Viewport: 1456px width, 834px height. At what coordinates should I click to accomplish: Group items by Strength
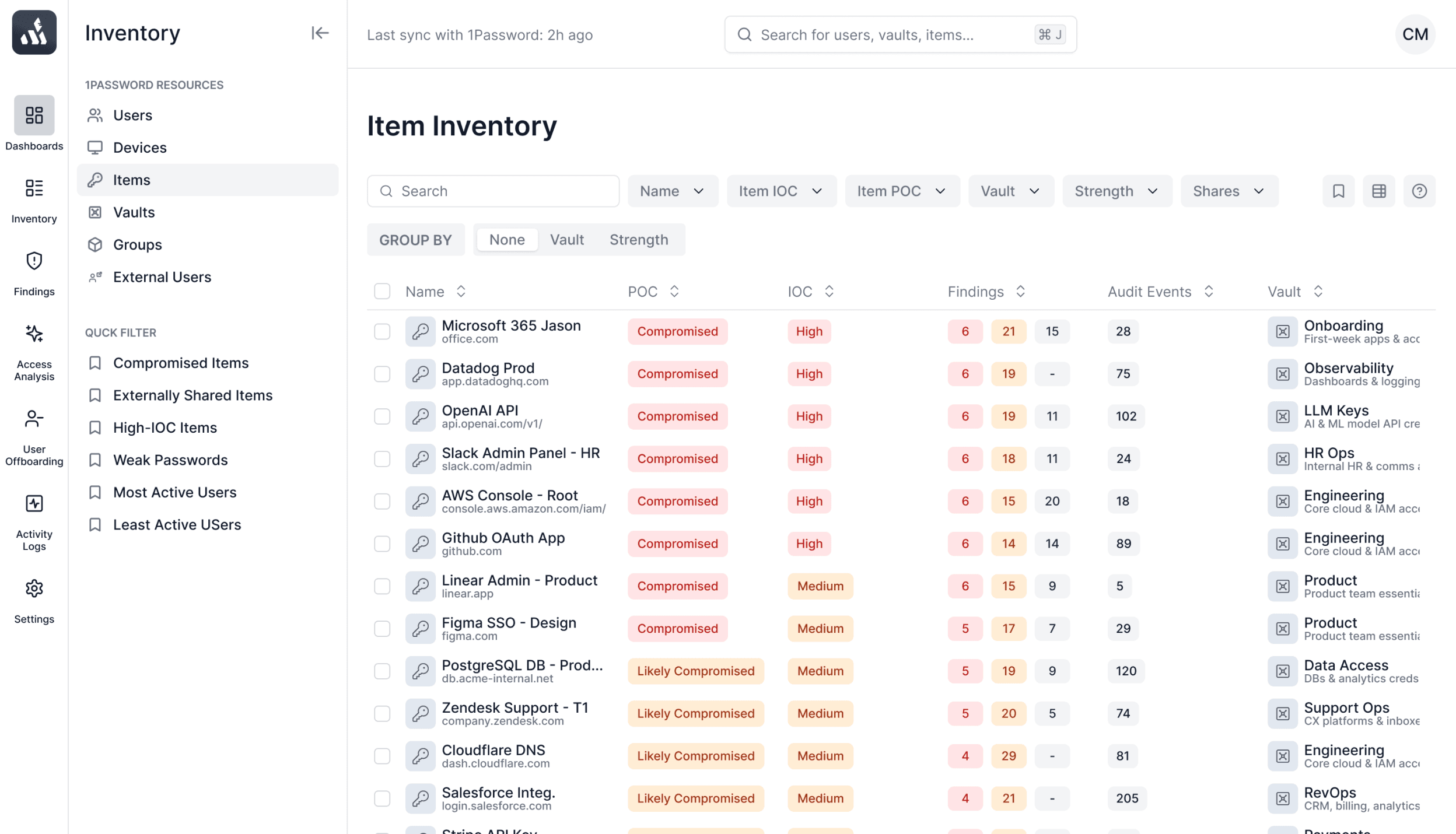click(x=638, y=240)
